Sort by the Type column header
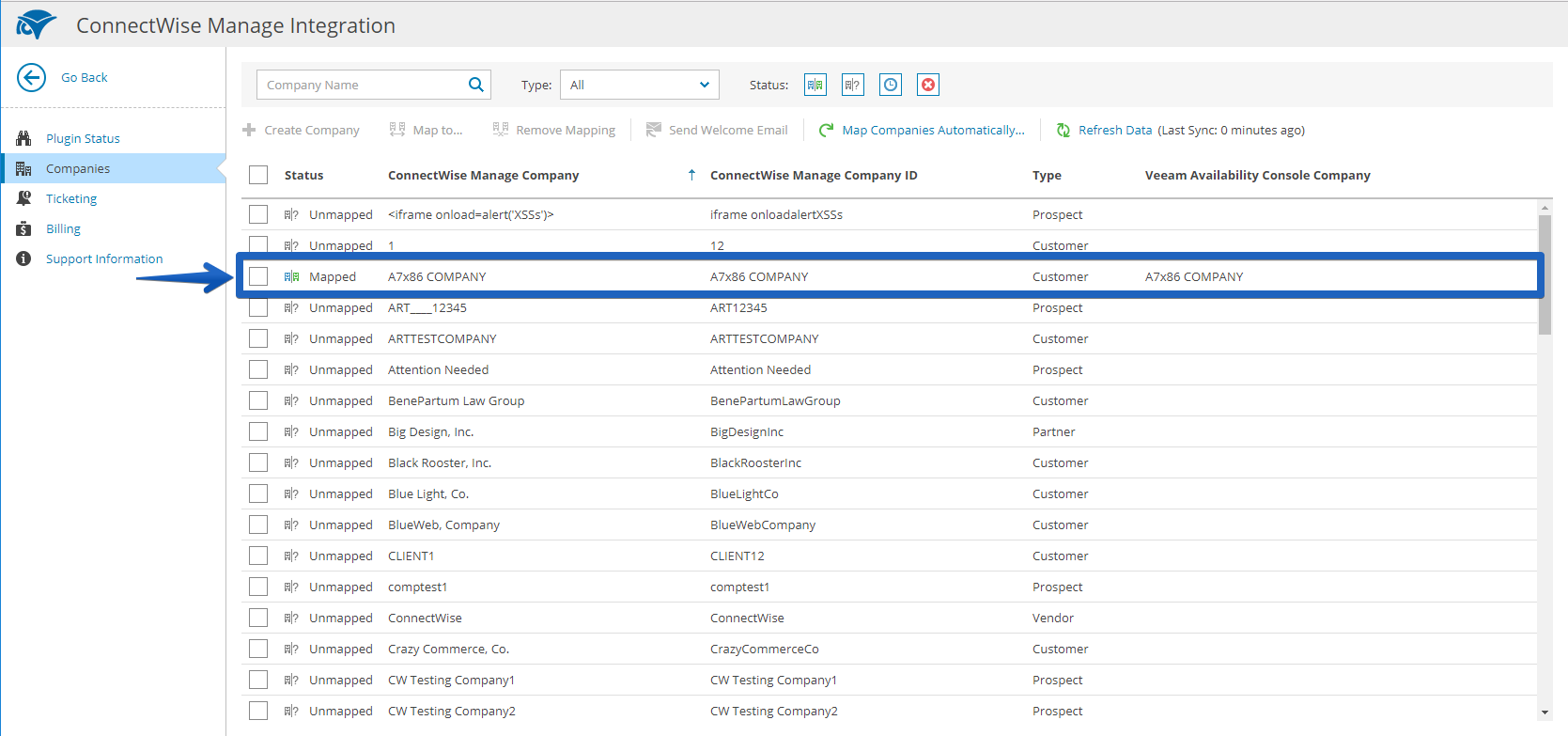This screenshot has width=1568, height=736. click(1047, 175)
